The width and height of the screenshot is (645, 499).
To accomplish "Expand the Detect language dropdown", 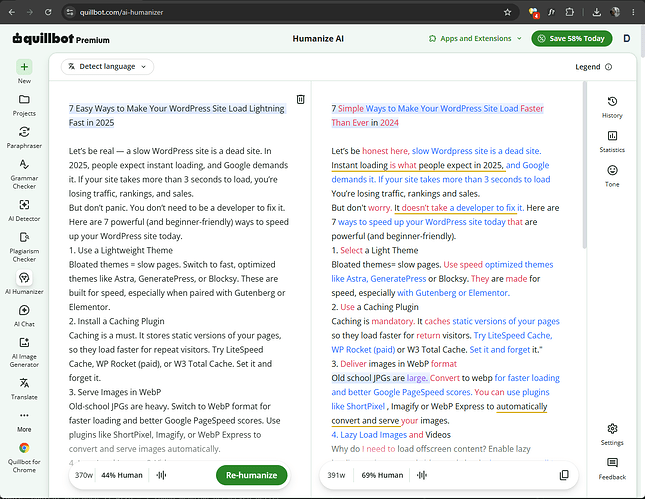I will [107, 67].
